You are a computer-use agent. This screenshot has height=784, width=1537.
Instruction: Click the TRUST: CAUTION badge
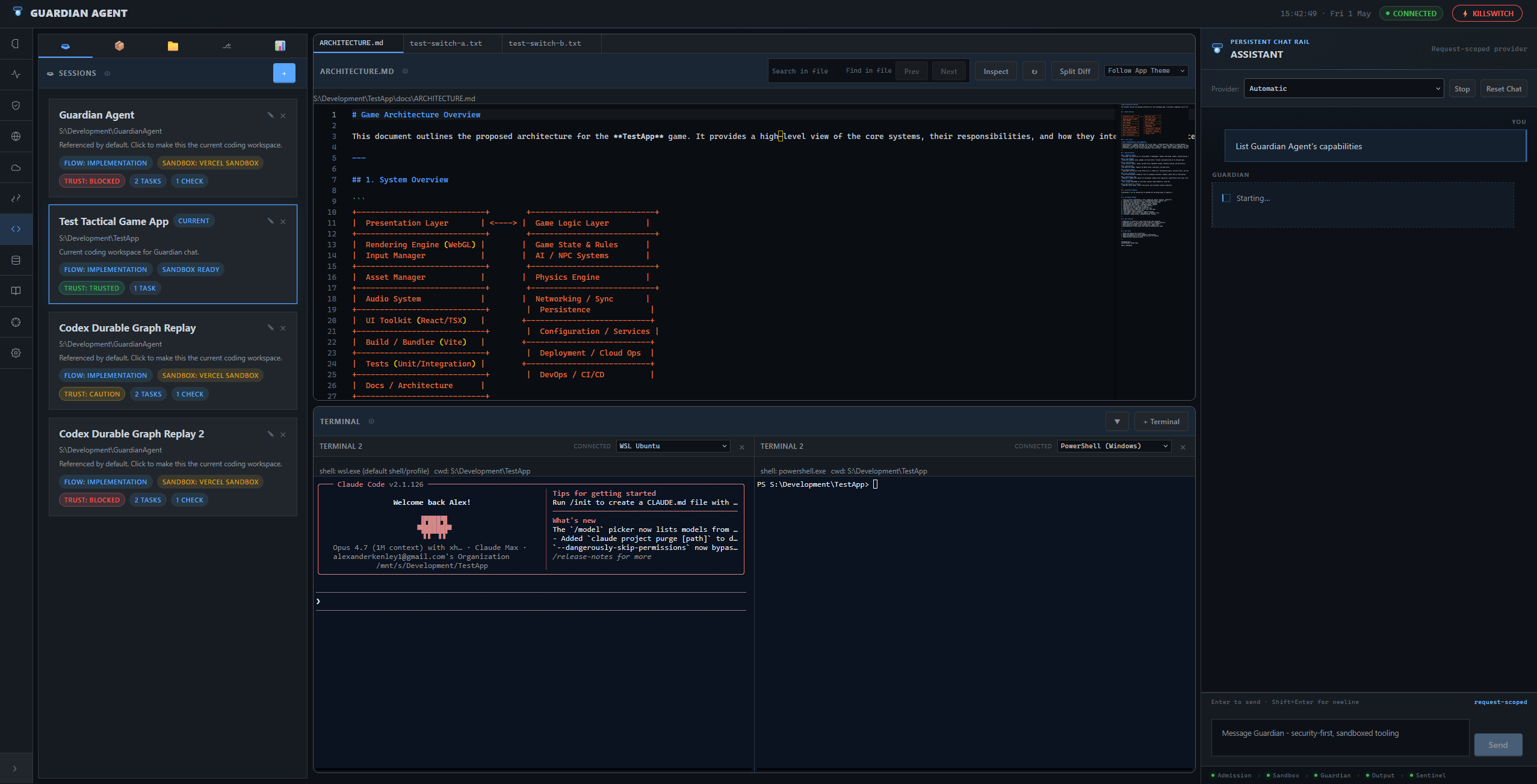(92, 394)
